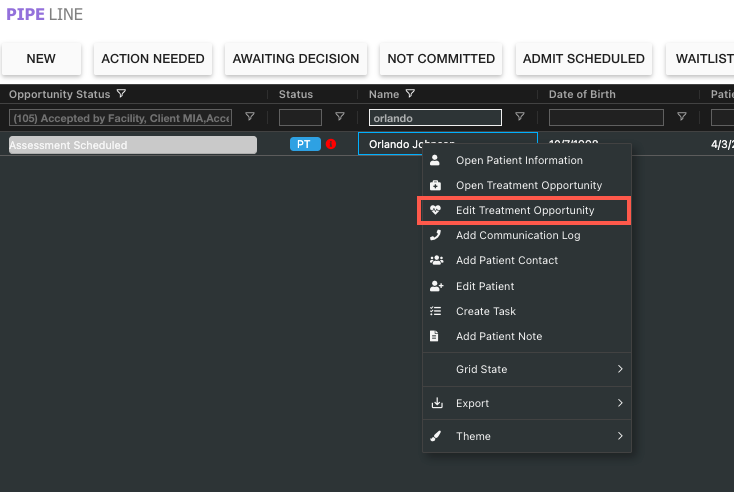Click the group icon for Add Patient Contact
734x492 pixels.
click(x=435, y=260)
